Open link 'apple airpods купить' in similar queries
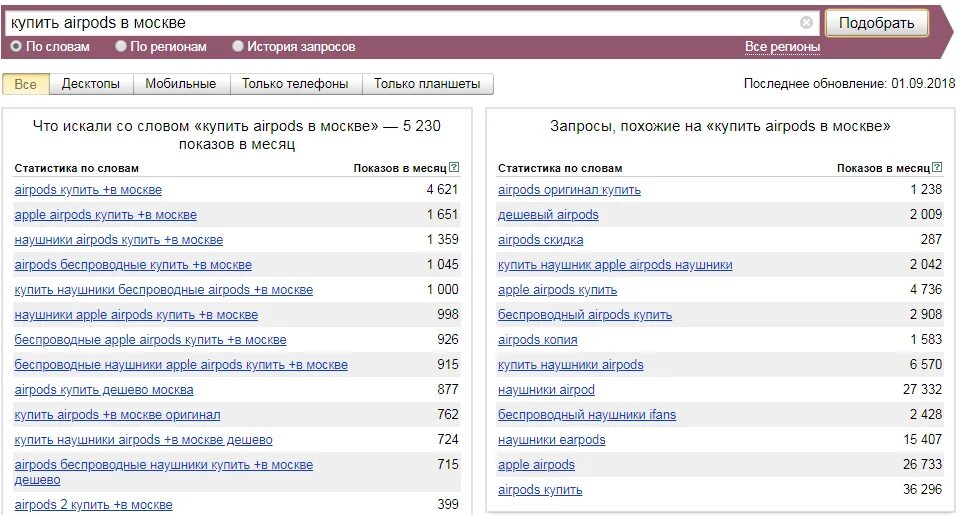The height and width of the screenshot is (515, 960). pyautogui.click(x=558, y=290)
